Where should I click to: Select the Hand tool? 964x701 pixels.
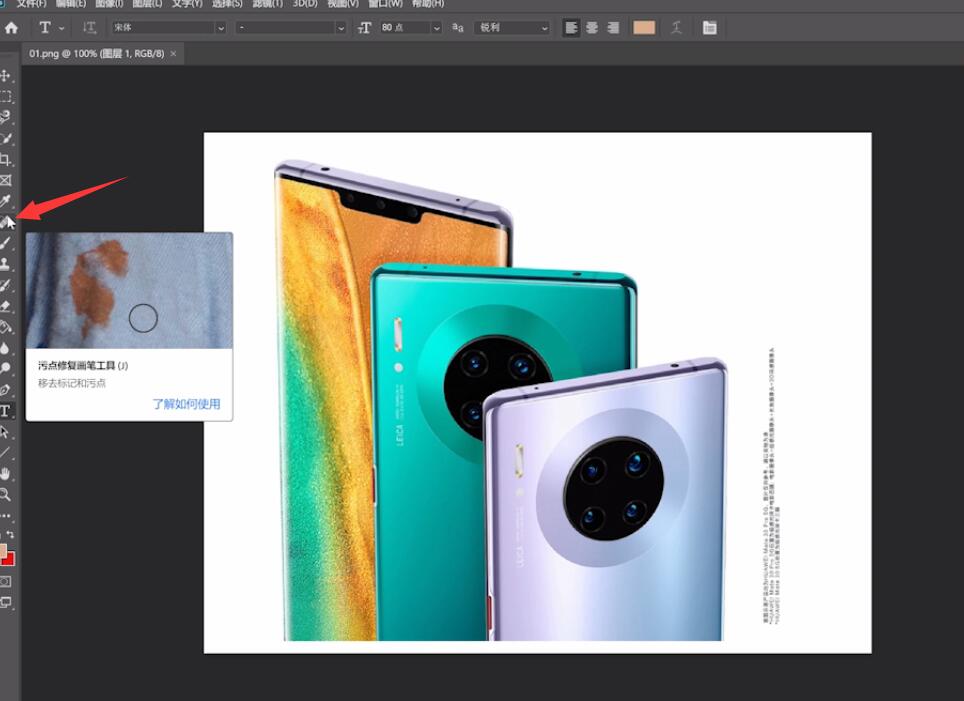[6, 473]
